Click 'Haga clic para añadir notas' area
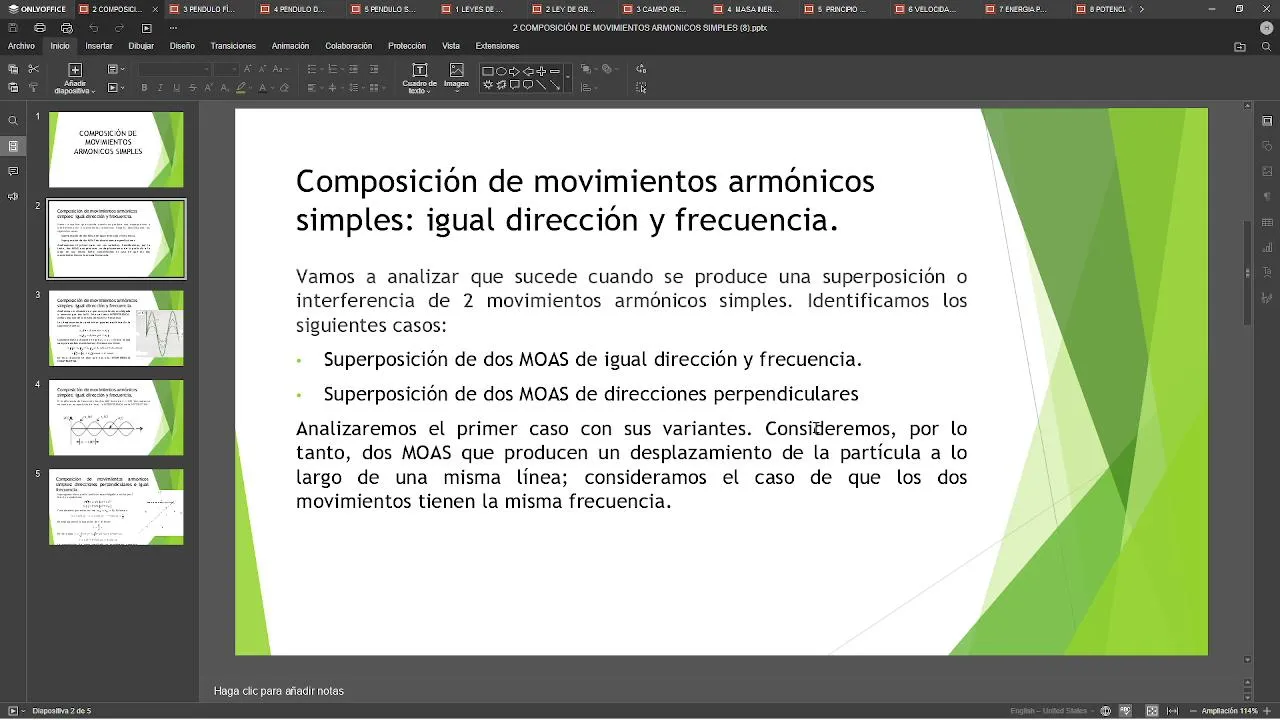 (279, 691)
